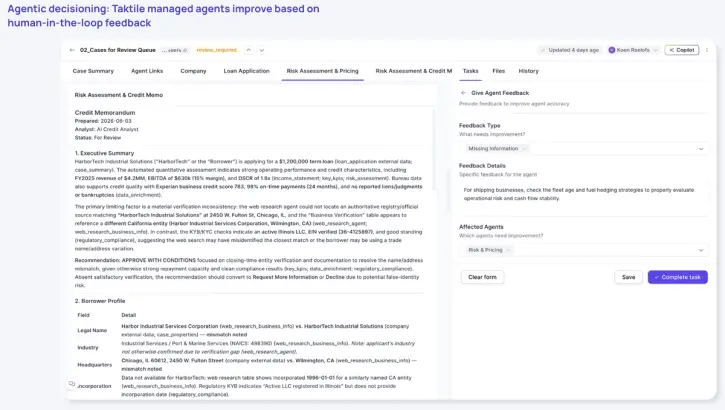Switch to the Case Summary tab
725x410 pixels.
[93, 71]
